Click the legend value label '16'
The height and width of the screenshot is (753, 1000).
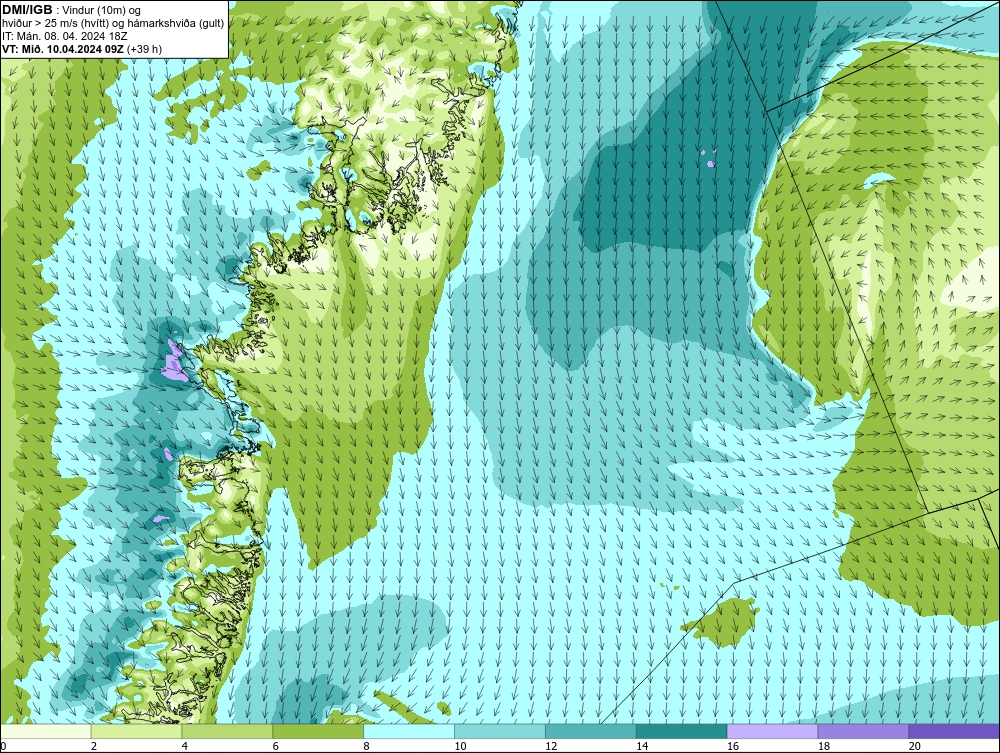(733, 746)
